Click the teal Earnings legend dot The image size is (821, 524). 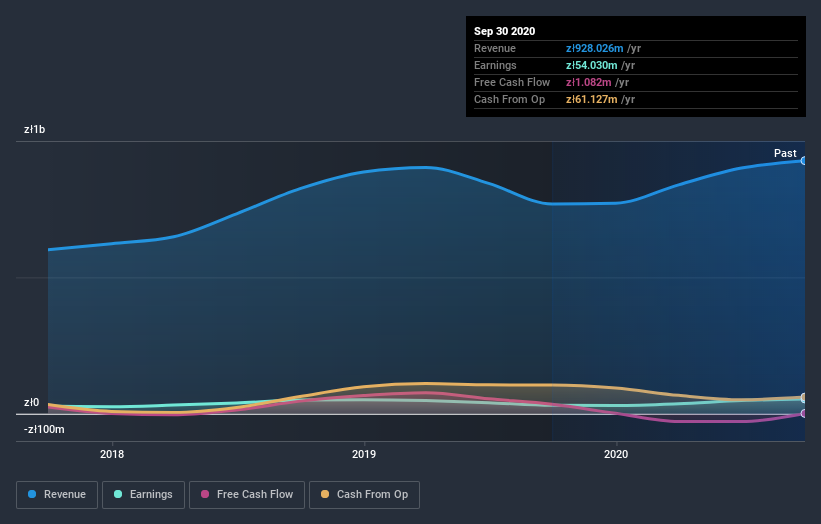pyautogui.click(x=118, y=494)
